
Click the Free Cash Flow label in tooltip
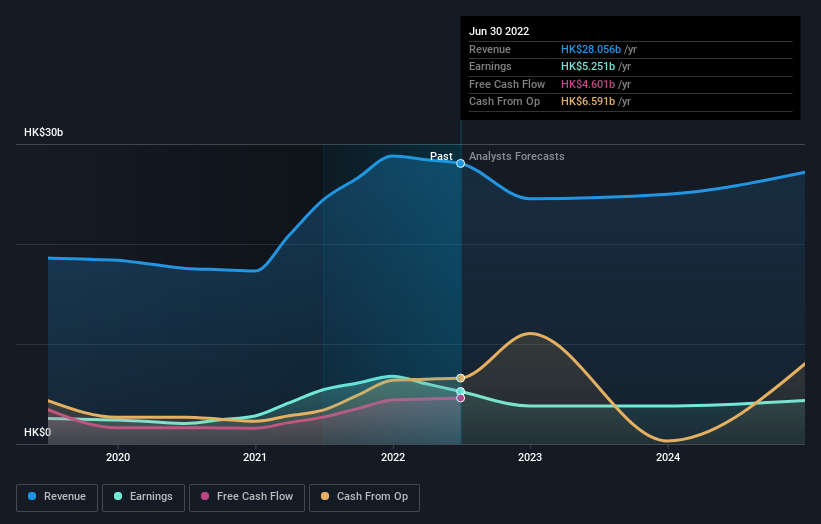507,84
